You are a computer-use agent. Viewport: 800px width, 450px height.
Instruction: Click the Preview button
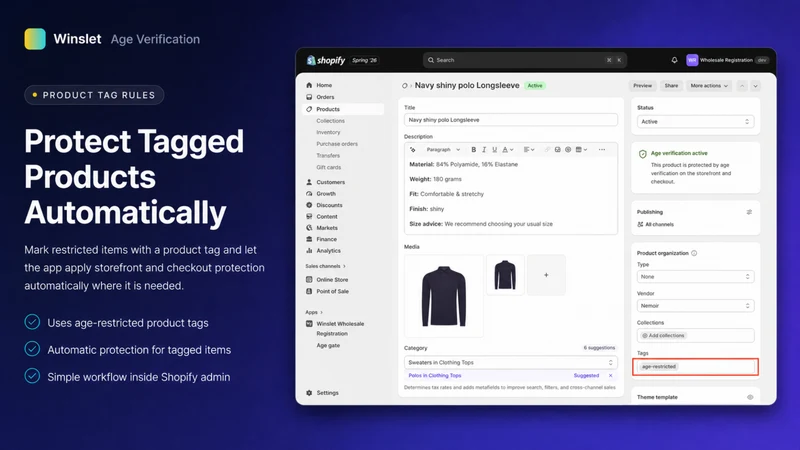coord(642,86)
